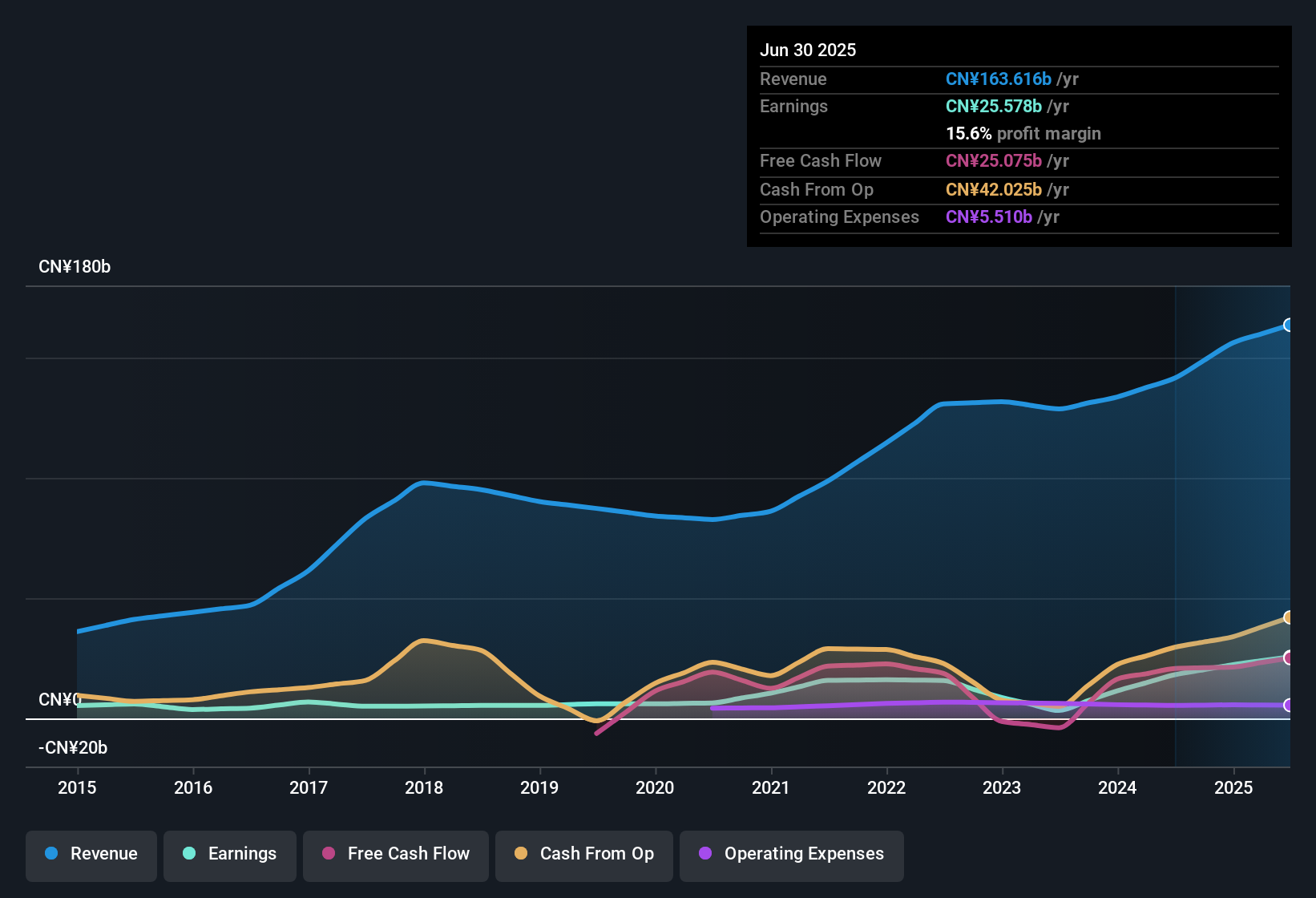Click the CN¥163.616b Revenue value
Viewport: 1316px width, 898px height.
pyautogui.click(x=999, y=79)
